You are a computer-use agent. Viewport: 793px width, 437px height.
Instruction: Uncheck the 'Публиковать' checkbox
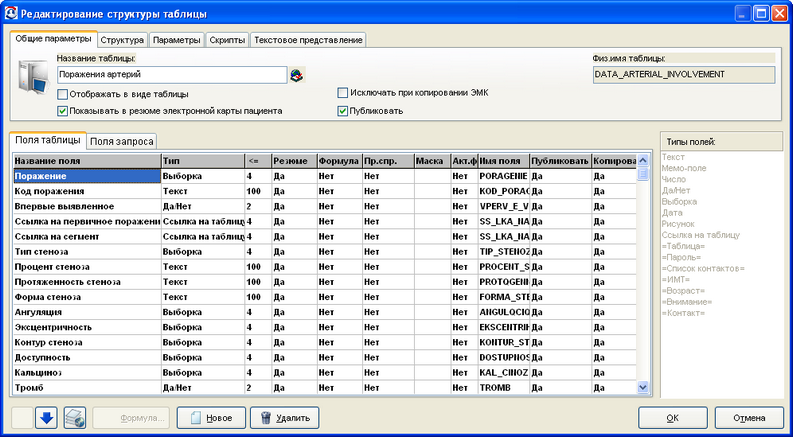pyautogui.click(x=342, y=111)
